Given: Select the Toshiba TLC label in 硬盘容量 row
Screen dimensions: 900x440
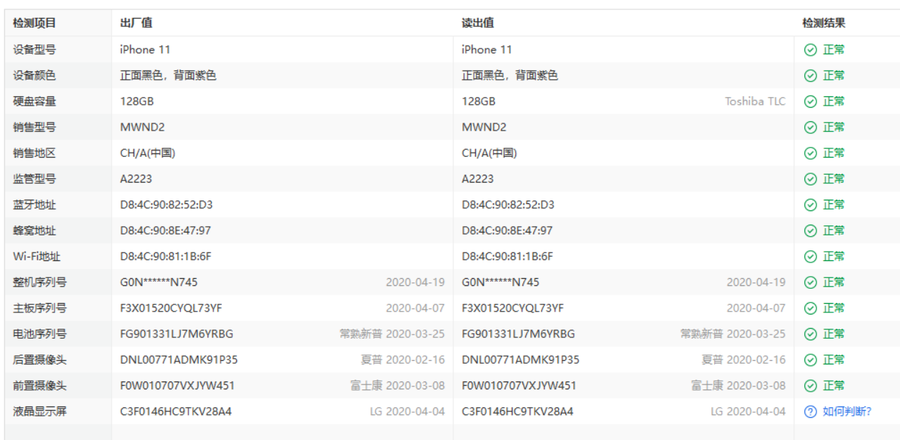Looking at the screenshot, I should (755, 101).
